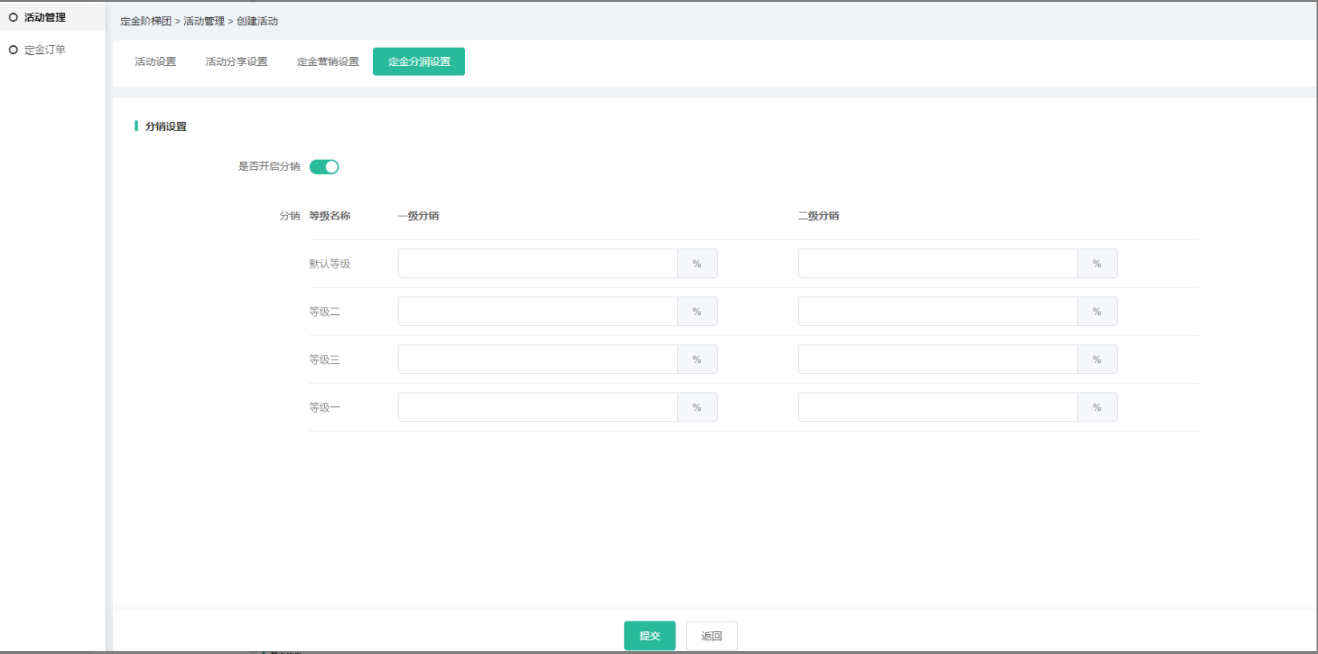Click 定金阶梯团 in the breadcrumb
The width and height of the screenshot is (1318, 654).
(145, 21)
